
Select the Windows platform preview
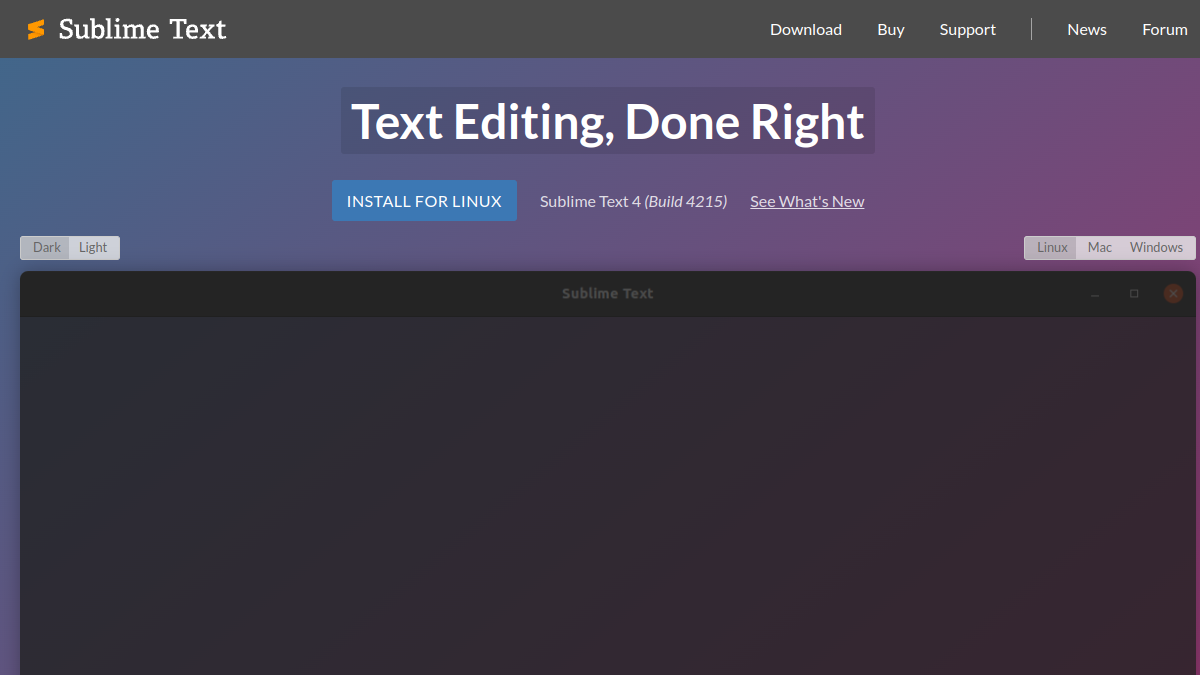(x=1156, y=248)
